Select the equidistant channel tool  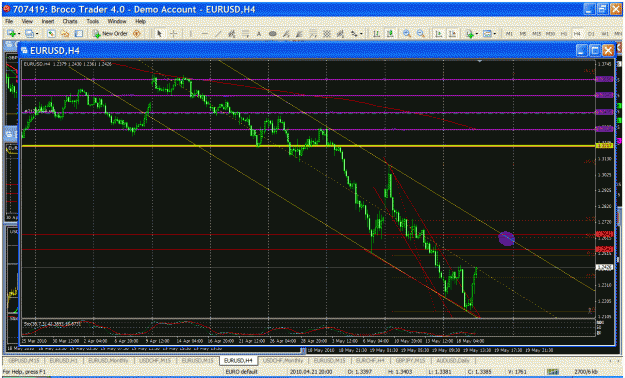click(232, 34)
